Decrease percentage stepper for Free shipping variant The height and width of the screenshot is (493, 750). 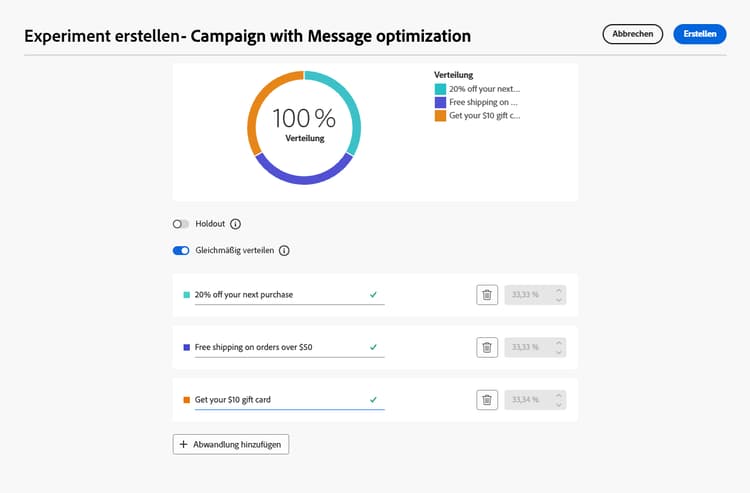click(x=559, y=352)
